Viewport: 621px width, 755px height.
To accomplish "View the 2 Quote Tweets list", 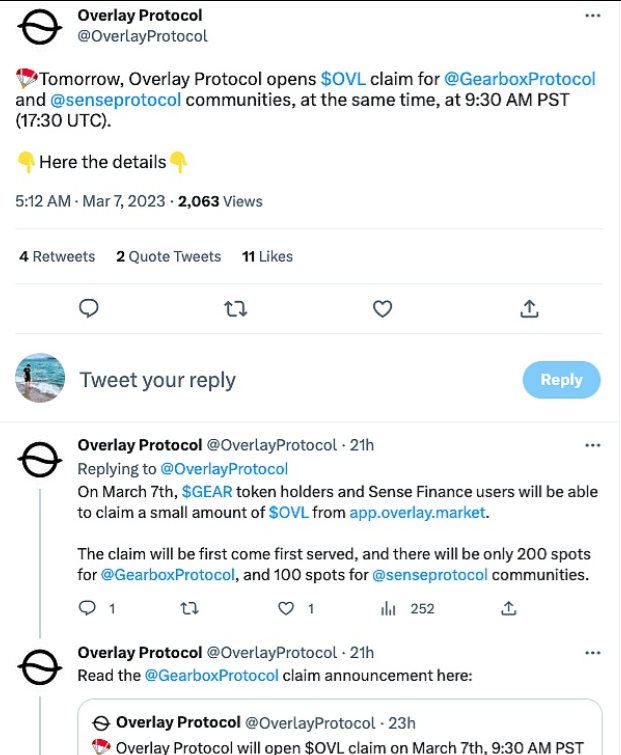I will (x=168, y=257).
